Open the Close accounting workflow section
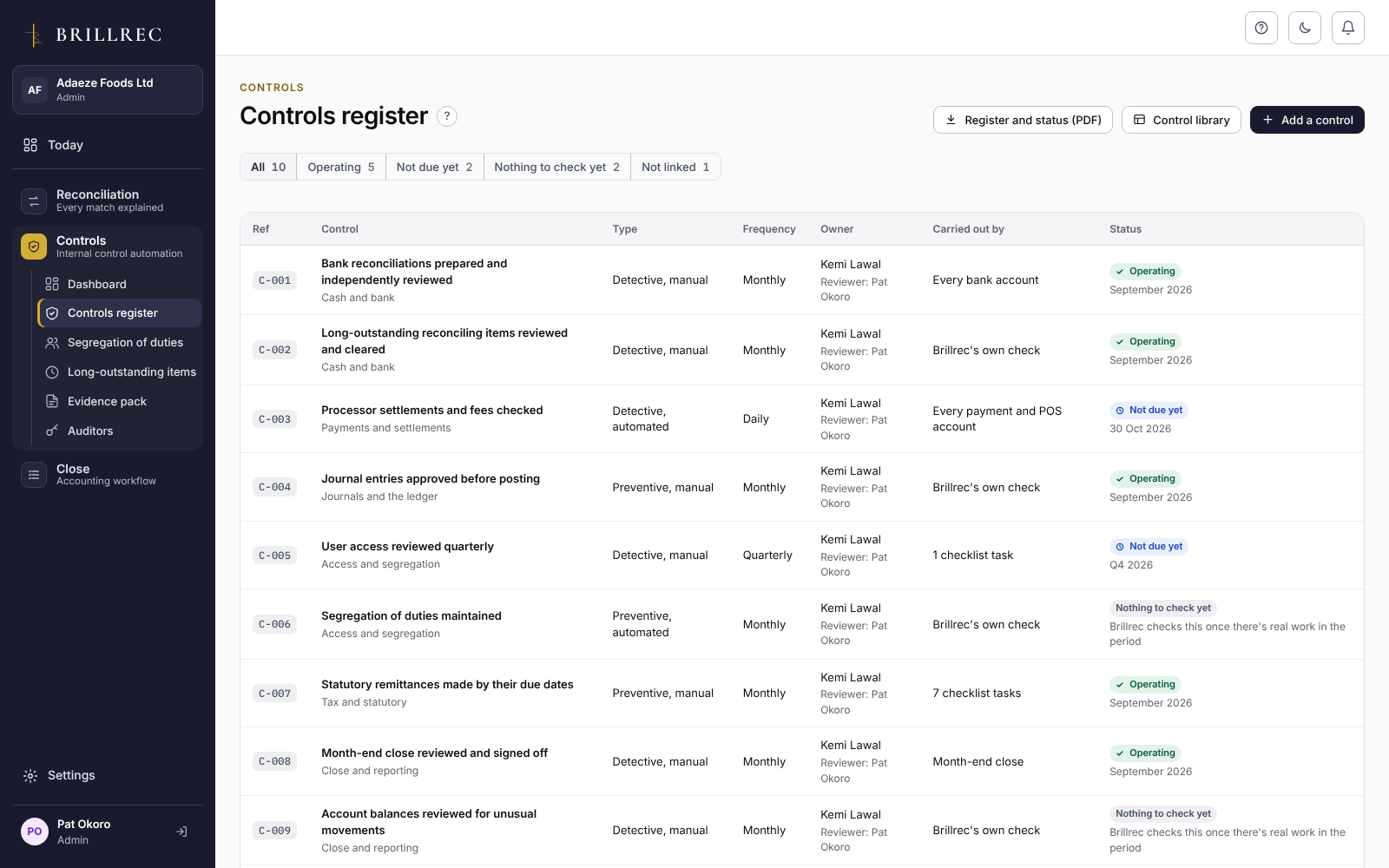Image resolution: width=1389 pixels, height=868 pixels. (x=108, y=475)
